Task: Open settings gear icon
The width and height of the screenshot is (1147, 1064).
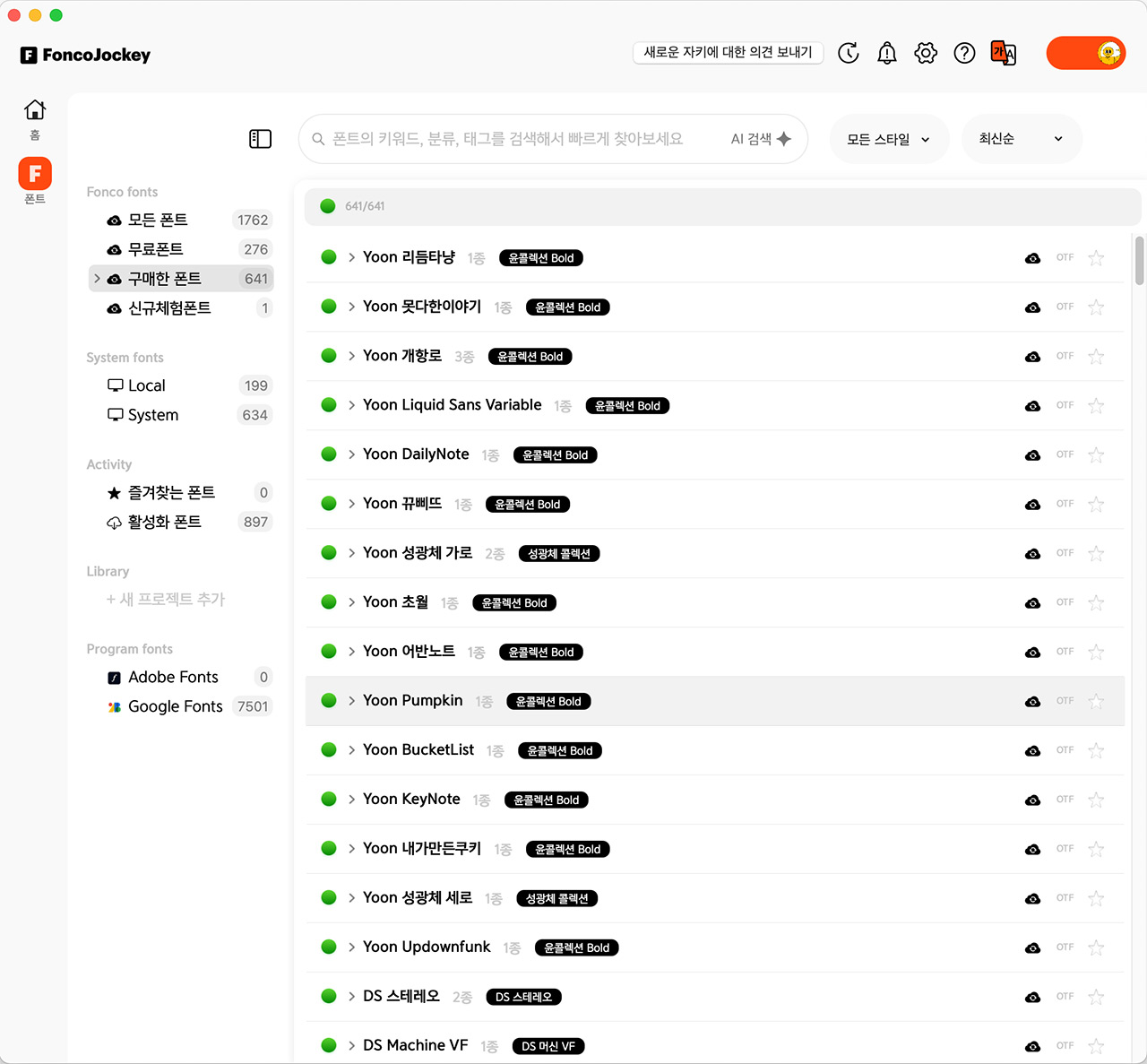Action: [926, 54]
